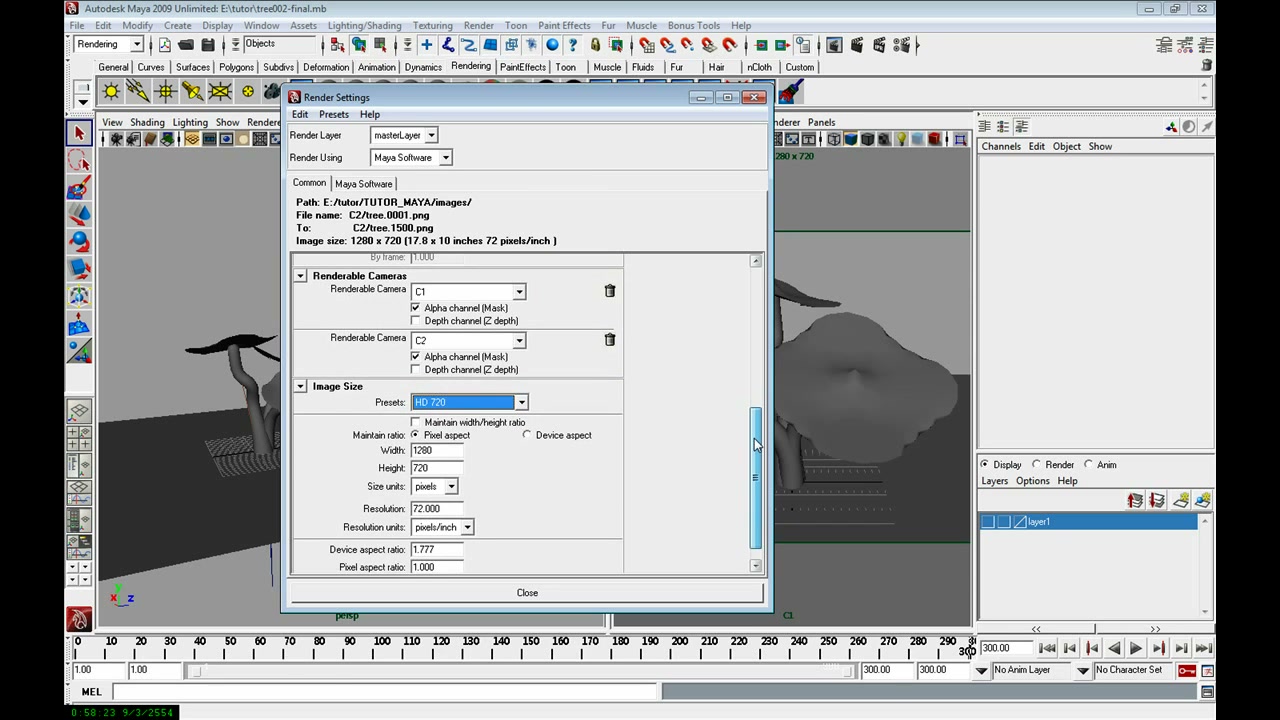Select the Render radio button in layer editor

pos(1036,465)
